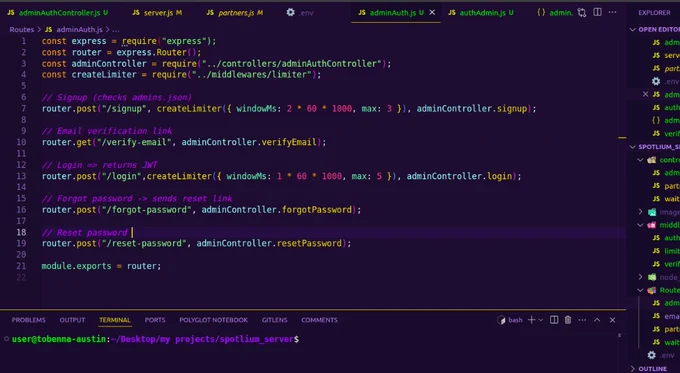Screen dimensions: 680x373
Task: Collapse the middlewares folder chevron
Action: click(641, 225)
